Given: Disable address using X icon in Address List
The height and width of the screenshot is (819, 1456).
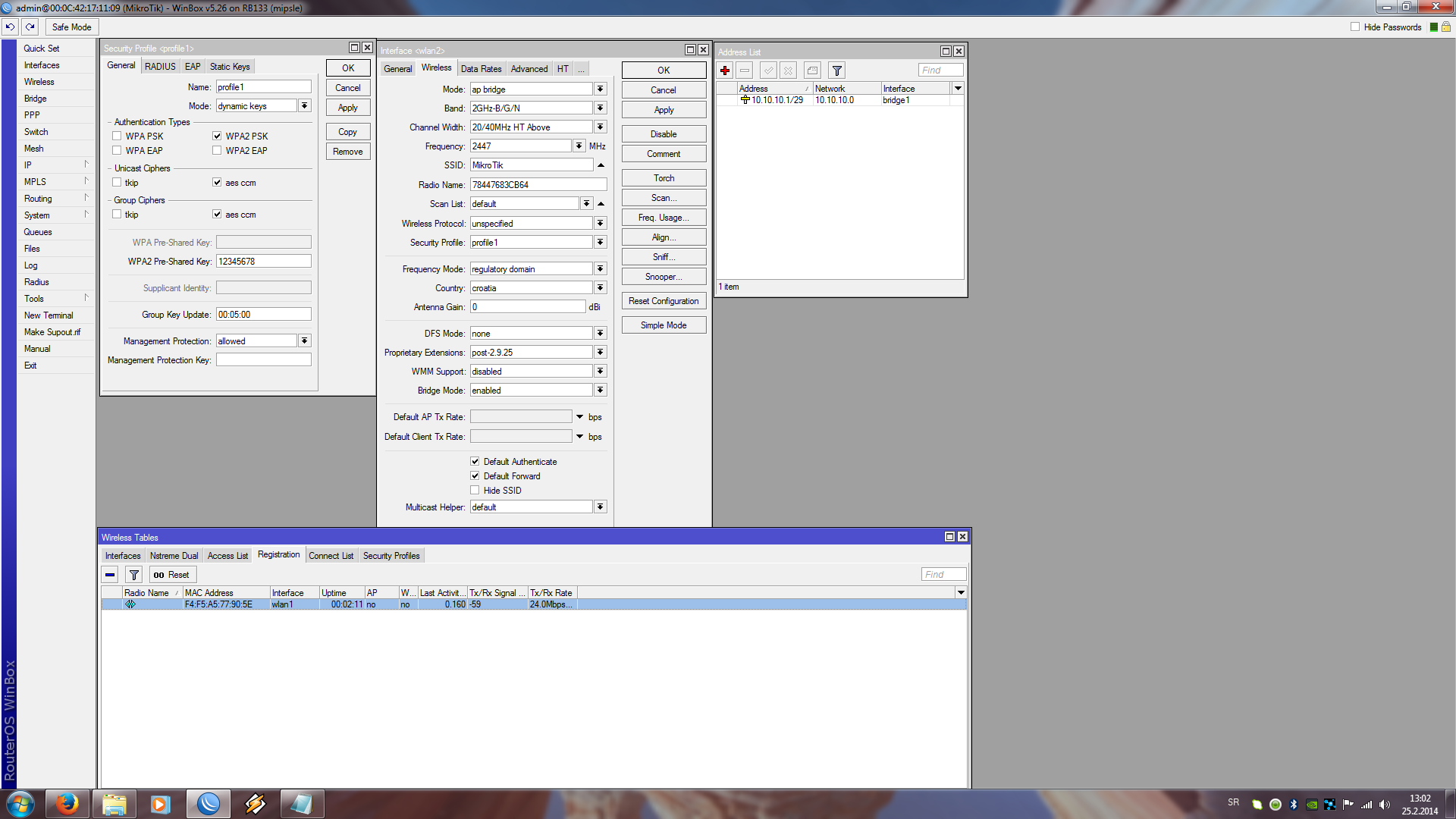Looking at the screenshot, I should click(x=789, y=71).
